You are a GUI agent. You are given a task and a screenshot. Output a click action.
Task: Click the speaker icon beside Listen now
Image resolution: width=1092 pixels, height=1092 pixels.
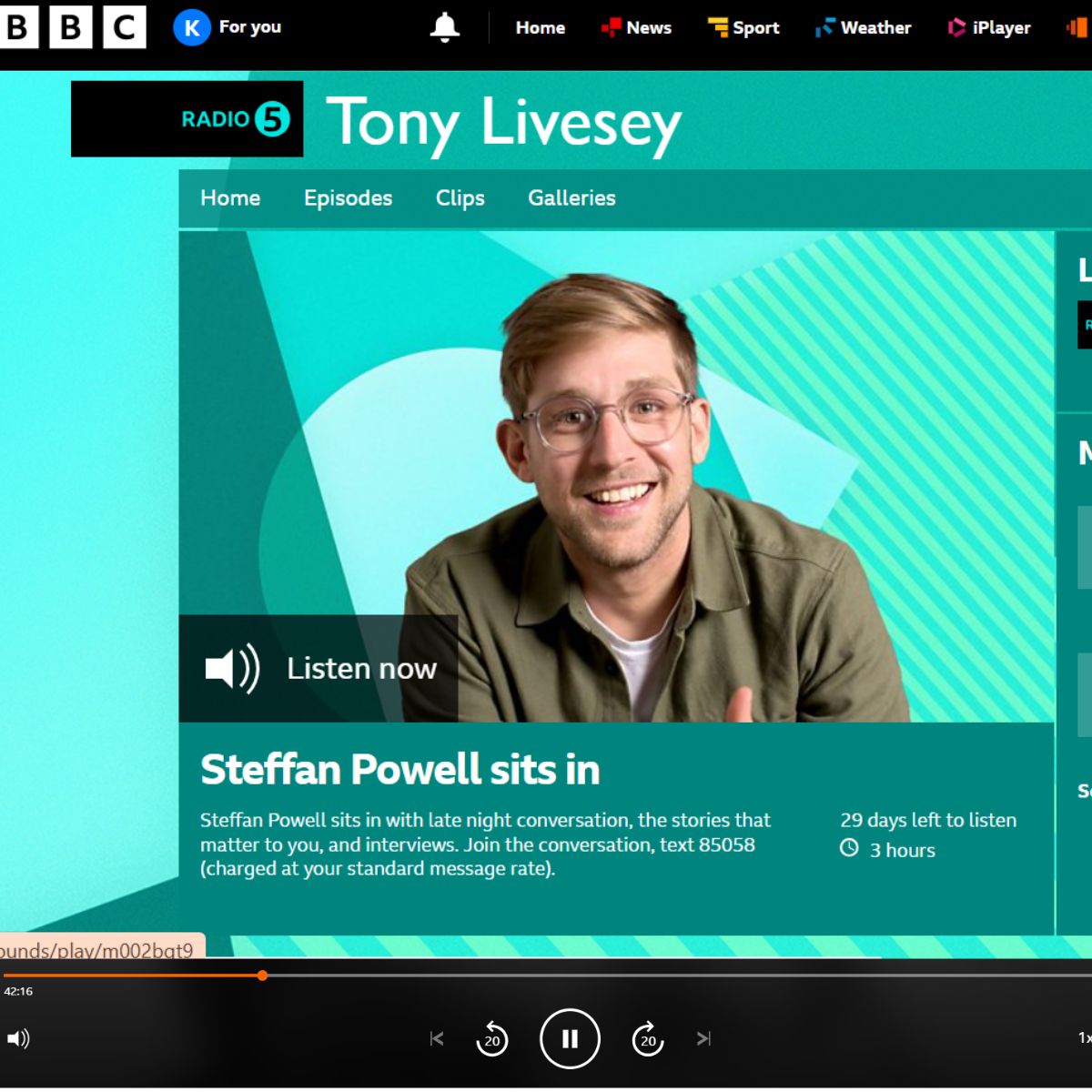233,669
